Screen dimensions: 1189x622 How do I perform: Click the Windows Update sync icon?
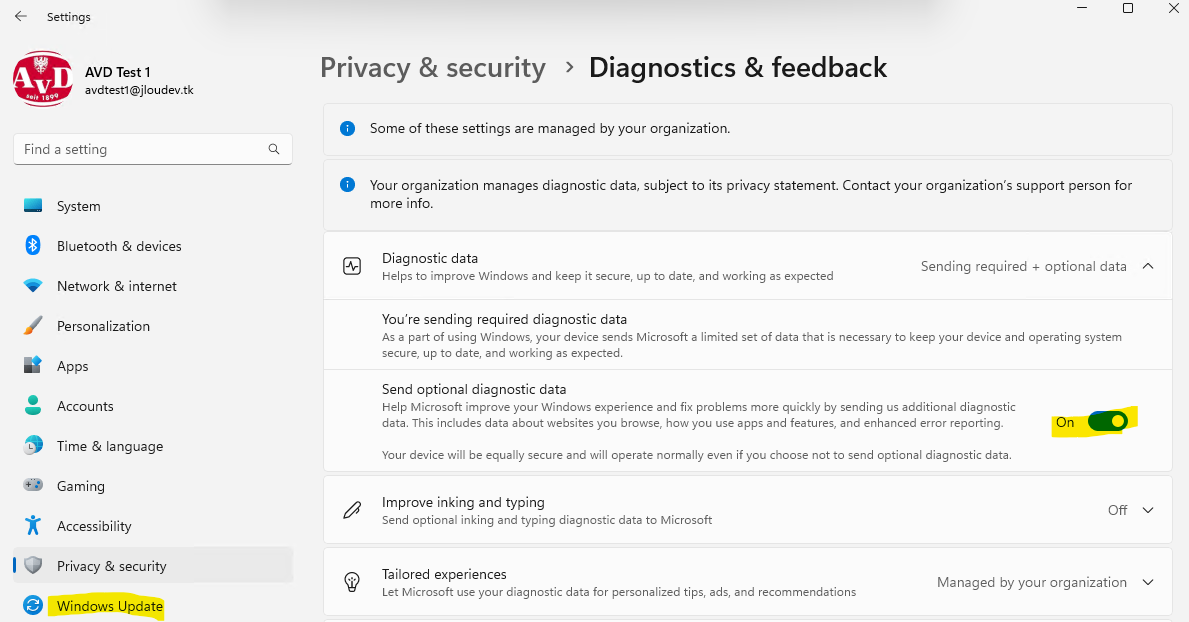pyautogui.click(x=33, y=605)
